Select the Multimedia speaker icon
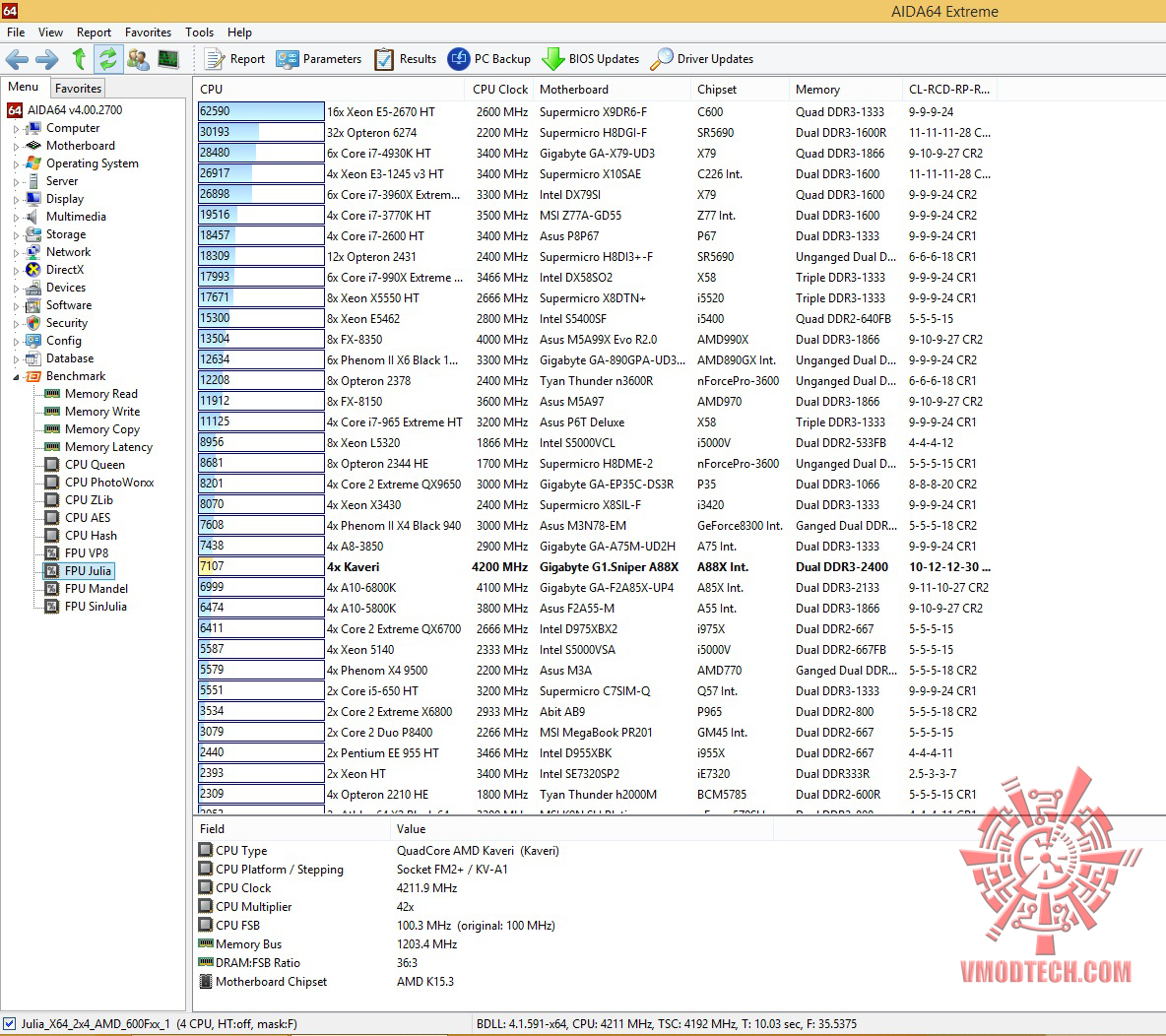Viewport: 1166px width, 1036px height. (32, 217)
